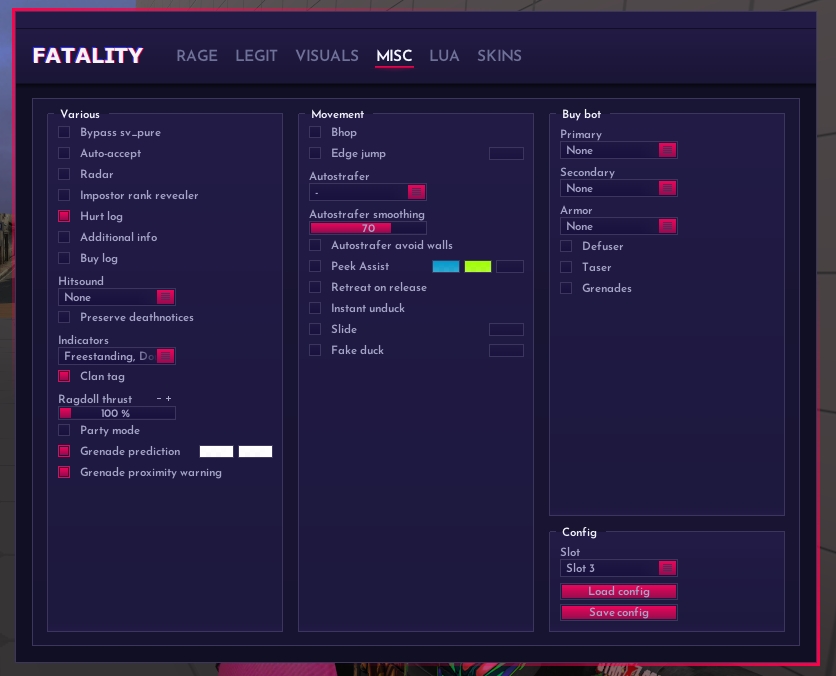
Task: Go to the SKINS tab
Action: pos(499,56)
